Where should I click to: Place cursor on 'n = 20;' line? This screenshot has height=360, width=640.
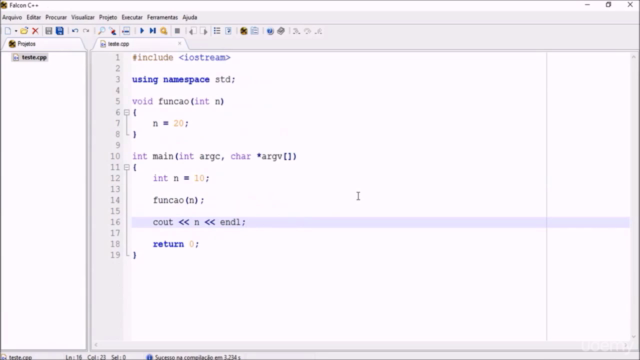(171, 123)
